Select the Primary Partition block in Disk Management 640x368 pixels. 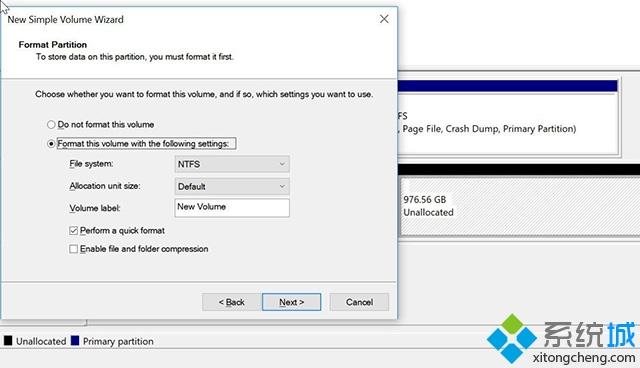(507, 117)
